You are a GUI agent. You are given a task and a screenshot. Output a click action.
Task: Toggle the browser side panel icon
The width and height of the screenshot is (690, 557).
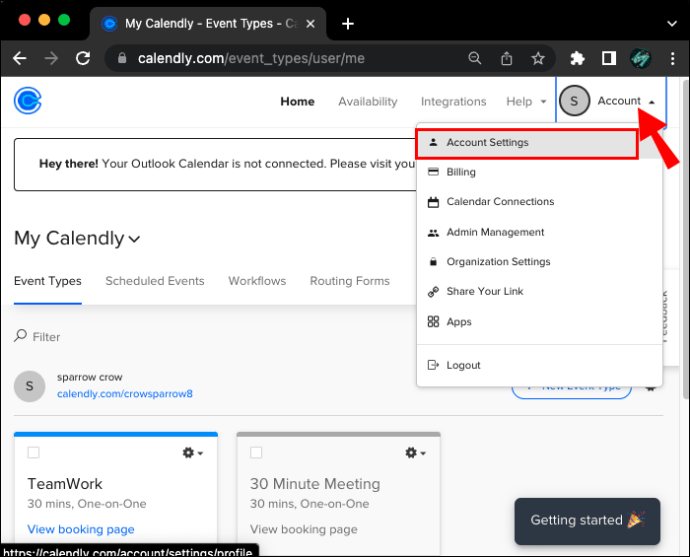coord(609,58)
